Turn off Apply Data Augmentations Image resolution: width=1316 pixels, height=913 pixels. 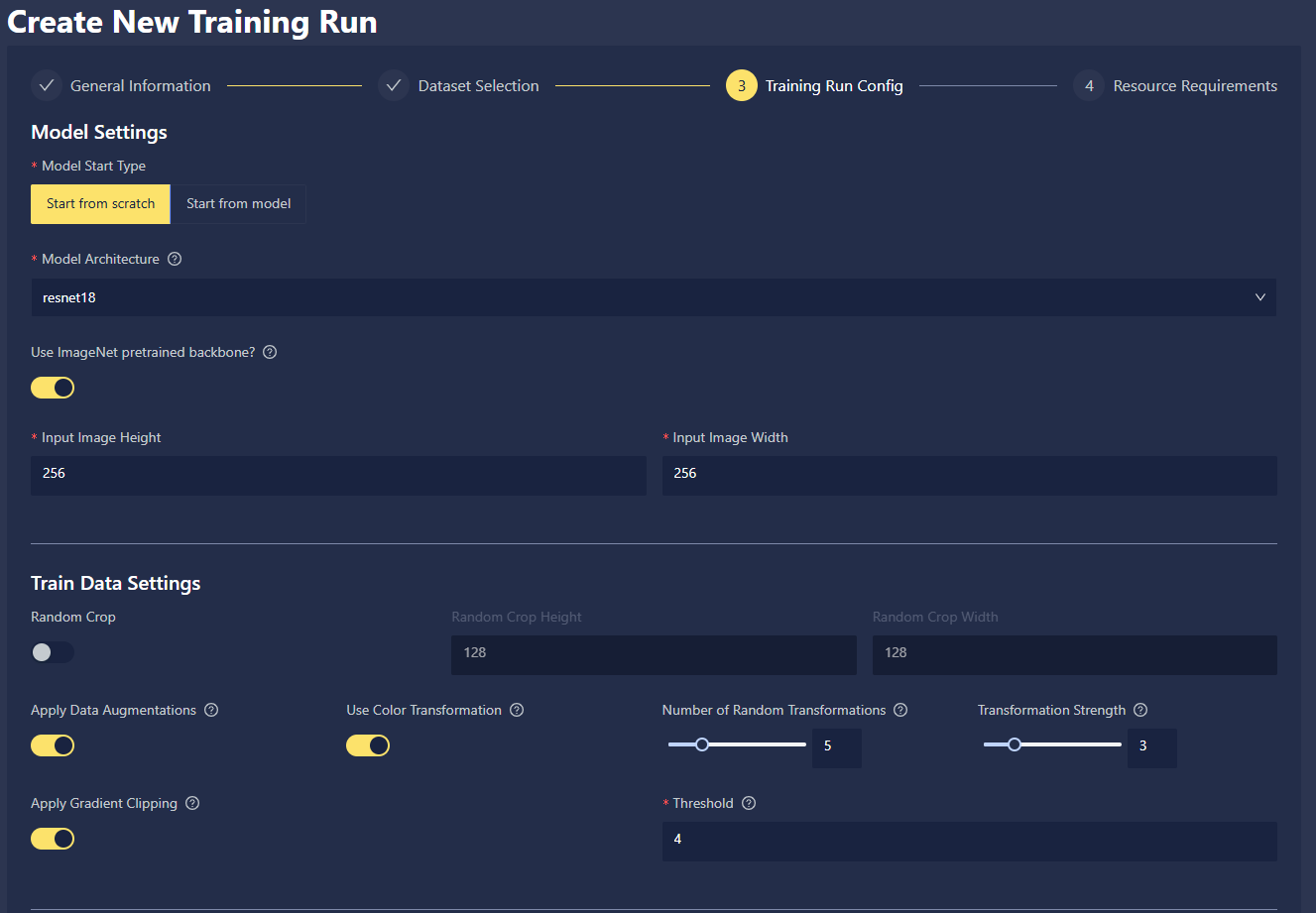[53, 745]
